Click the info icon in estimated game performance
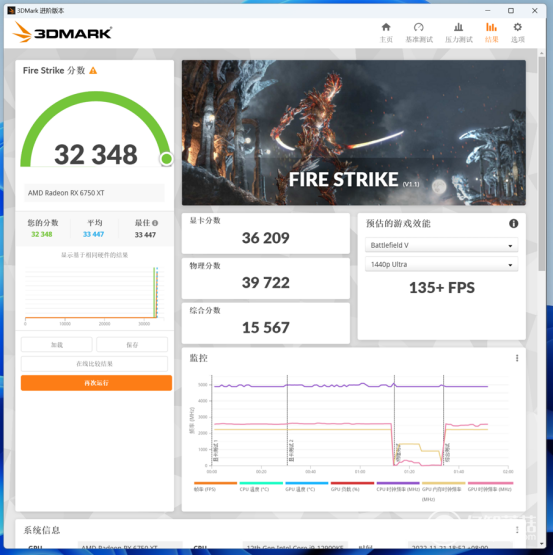The width and height of the screenshot is (553, 556). click(513, 223)
